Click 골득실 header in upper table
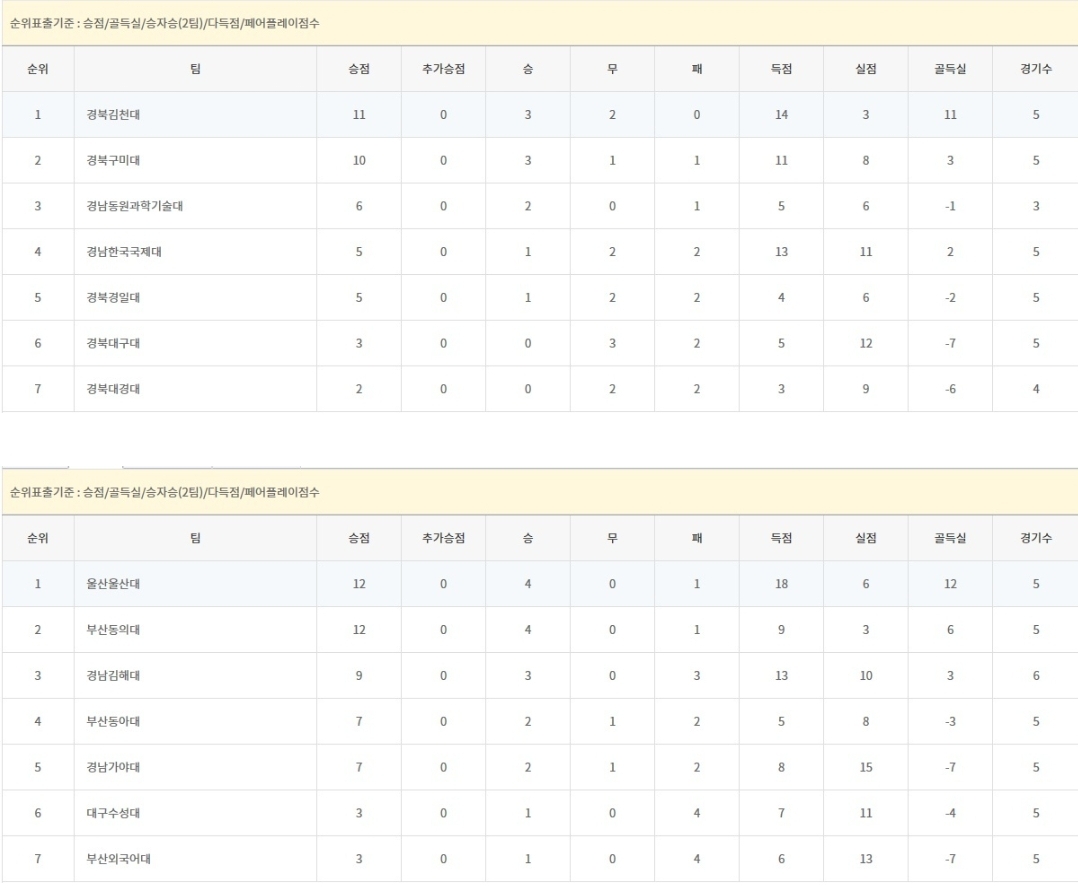The width and height of the screenshot is (1078, 890). 950,69
